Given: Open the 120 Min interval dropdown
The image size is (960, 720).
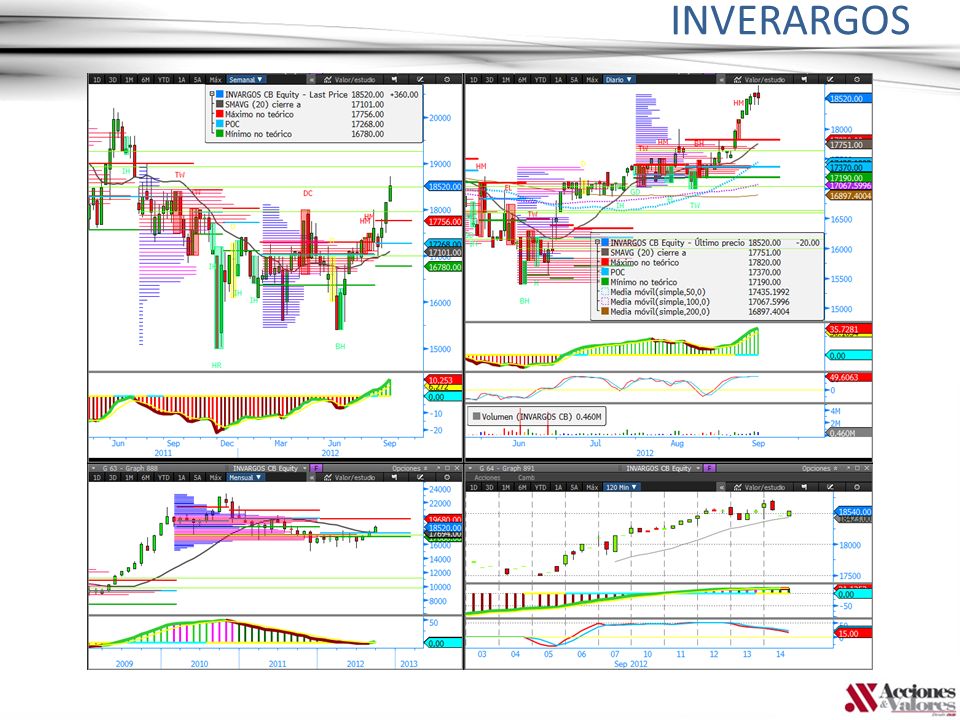Looking at the screenshot, I should 621,487.
